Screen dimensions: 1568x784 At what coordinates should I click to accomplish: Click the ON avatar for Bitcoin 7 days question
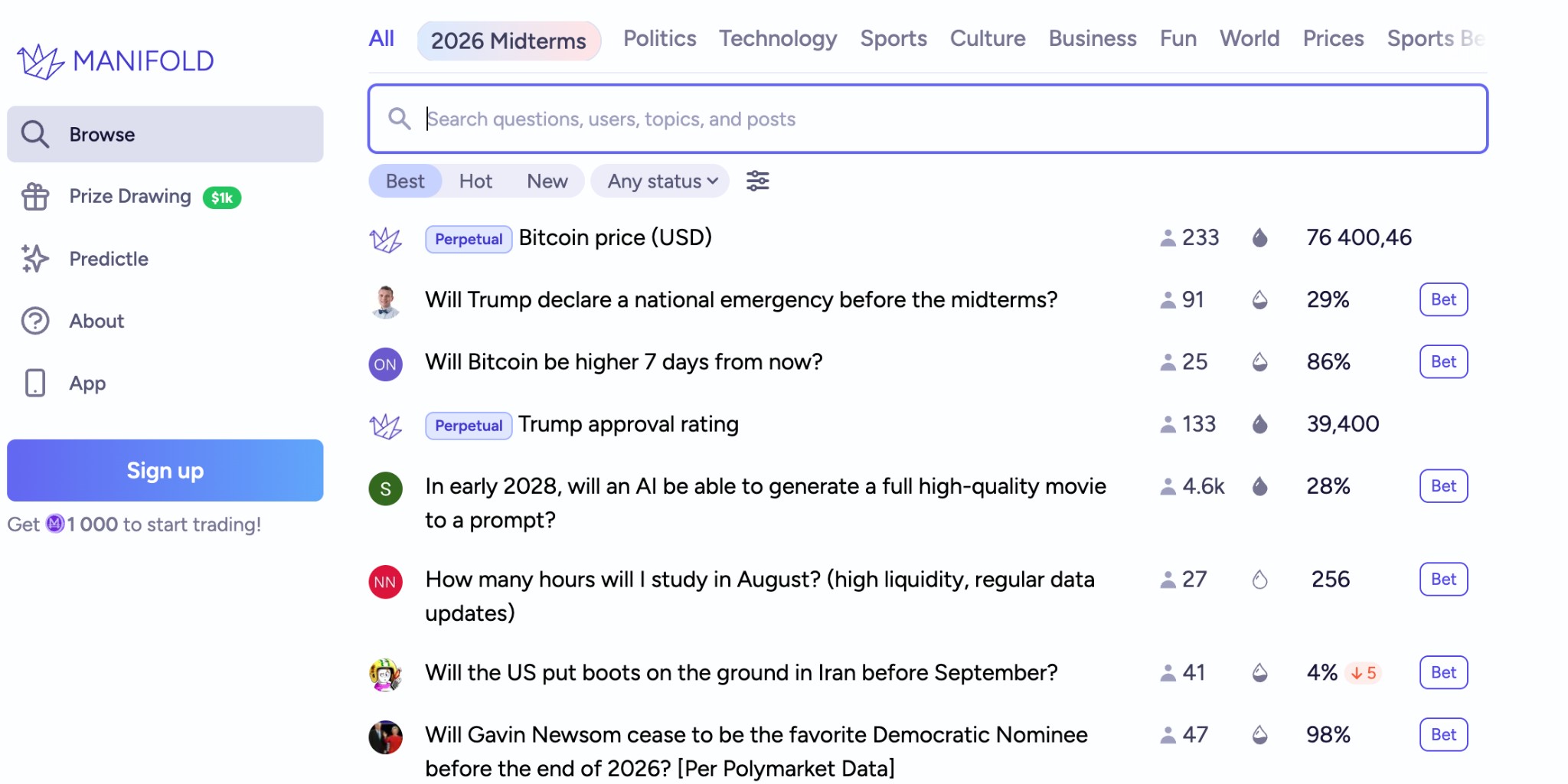pos(386,364)
